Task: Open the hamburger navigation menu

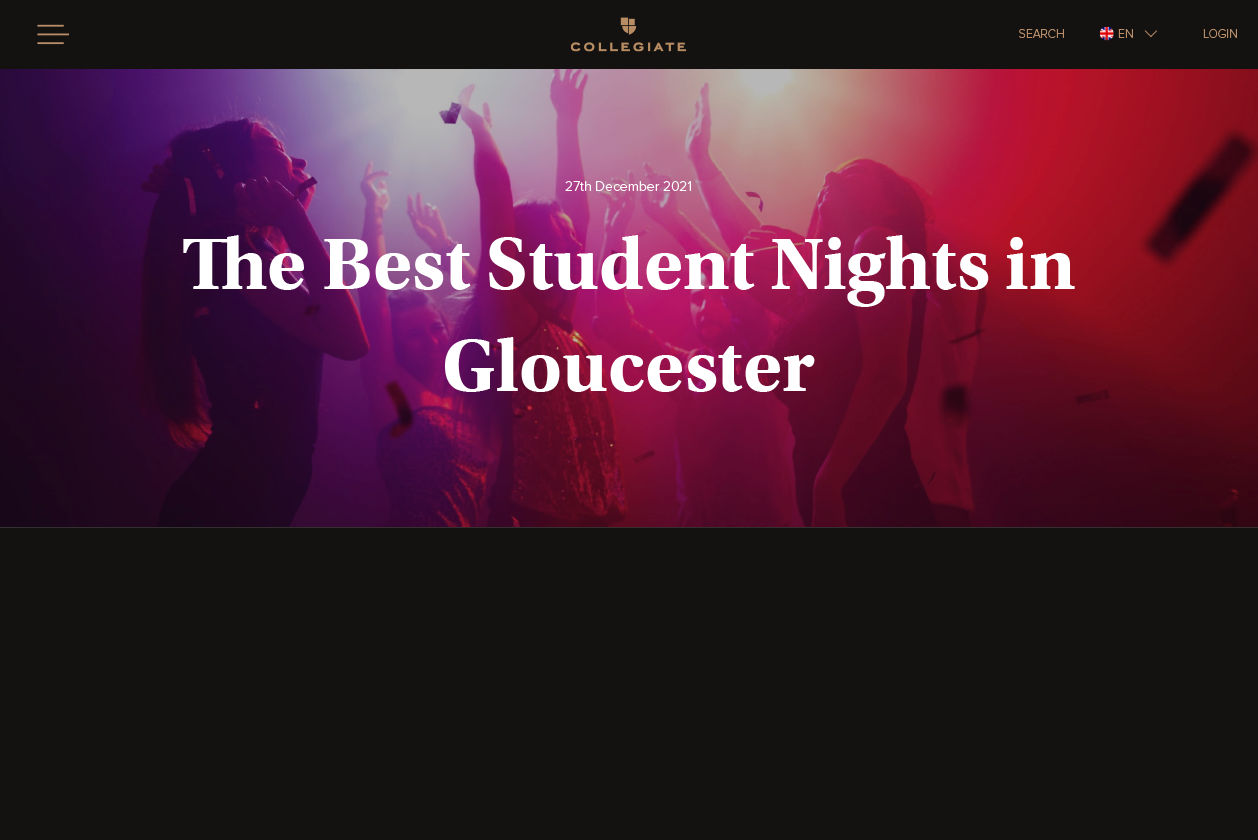Action: 53,34
